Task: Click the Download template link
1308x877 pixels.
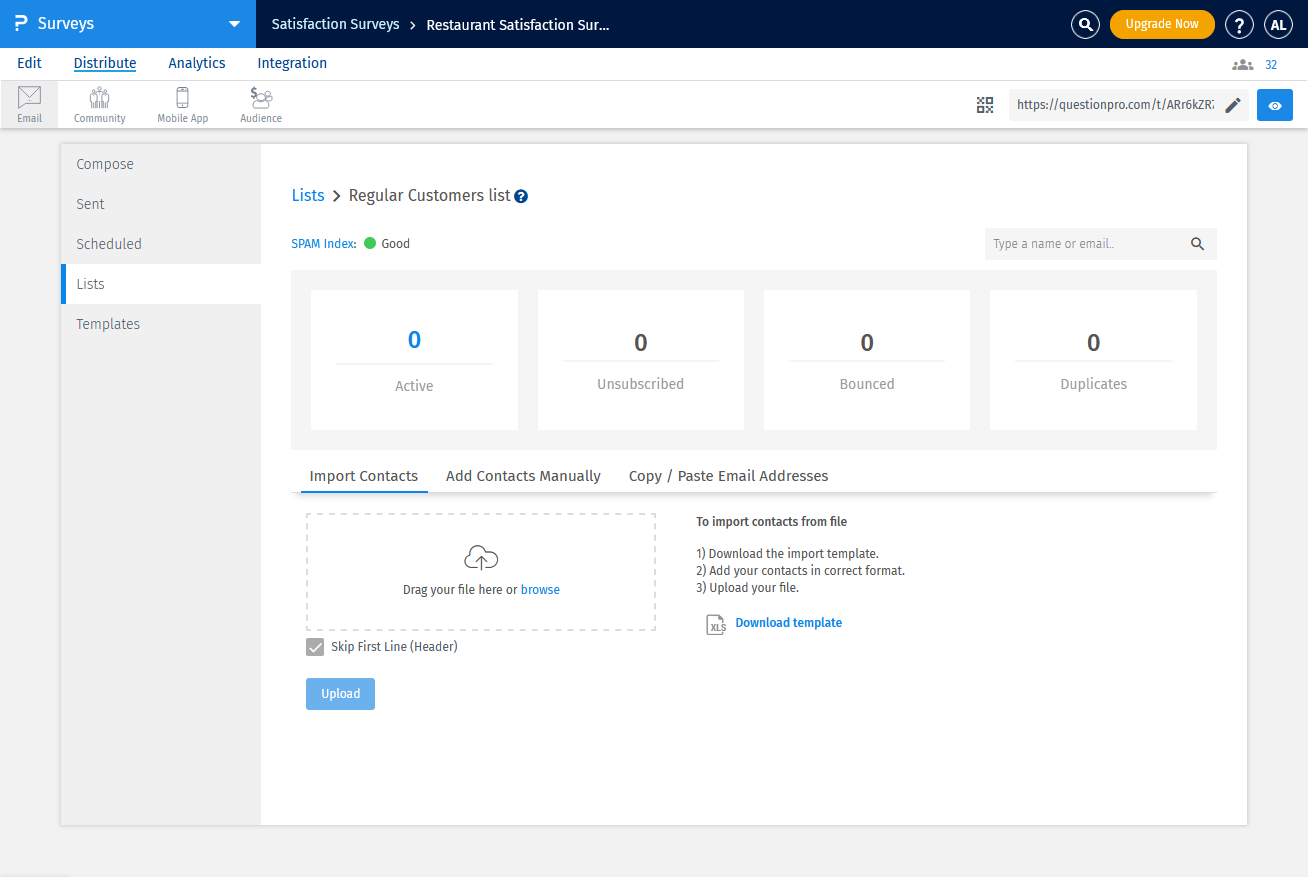Action: coord(788,623)
